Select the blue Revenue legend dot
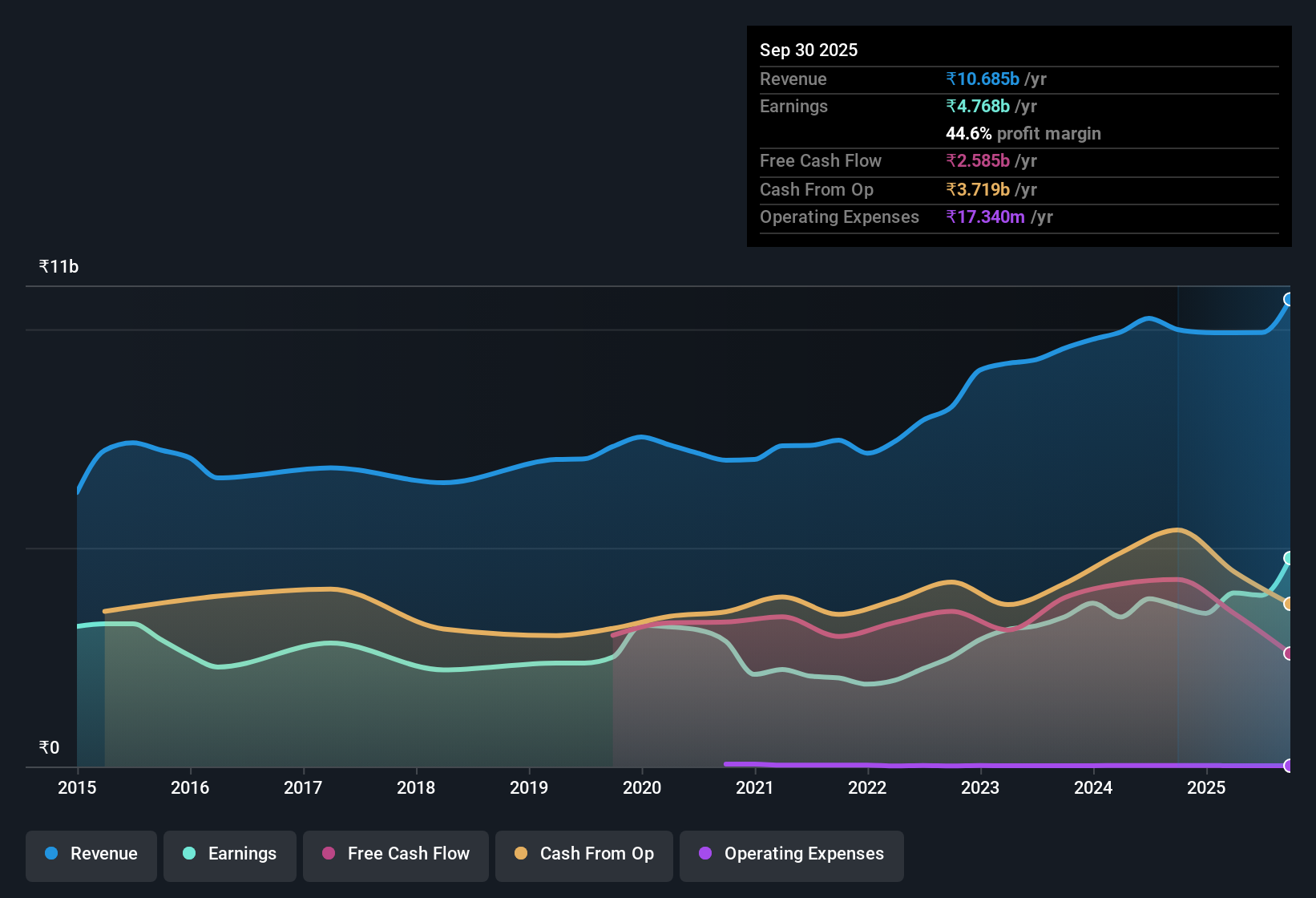The image size is (1316, 898). 51,854
